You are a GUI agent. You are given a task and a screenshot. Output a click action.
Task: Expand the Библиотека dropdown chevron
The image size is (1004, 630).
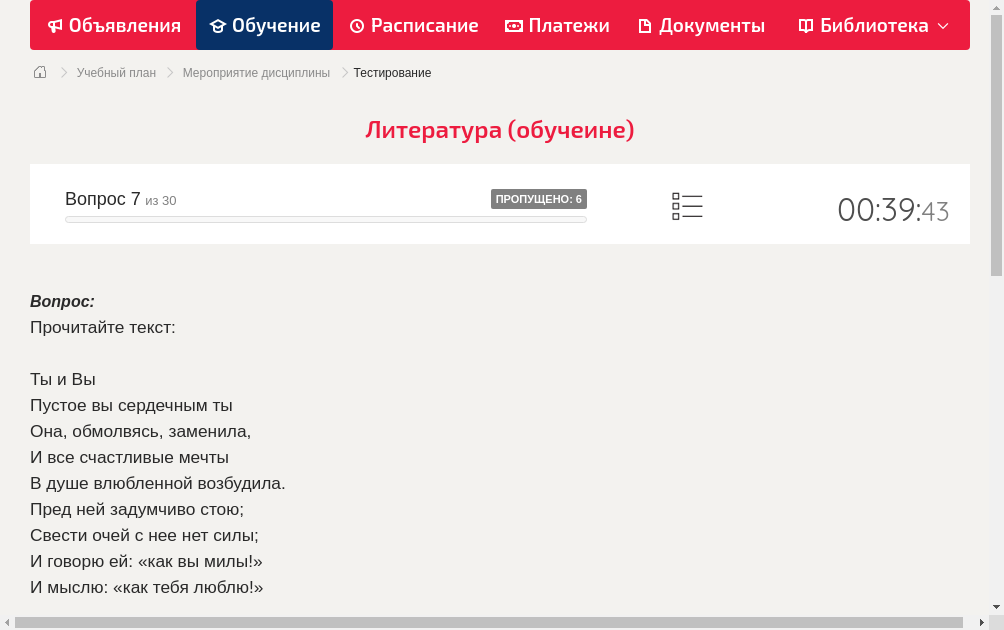(943, 26)
